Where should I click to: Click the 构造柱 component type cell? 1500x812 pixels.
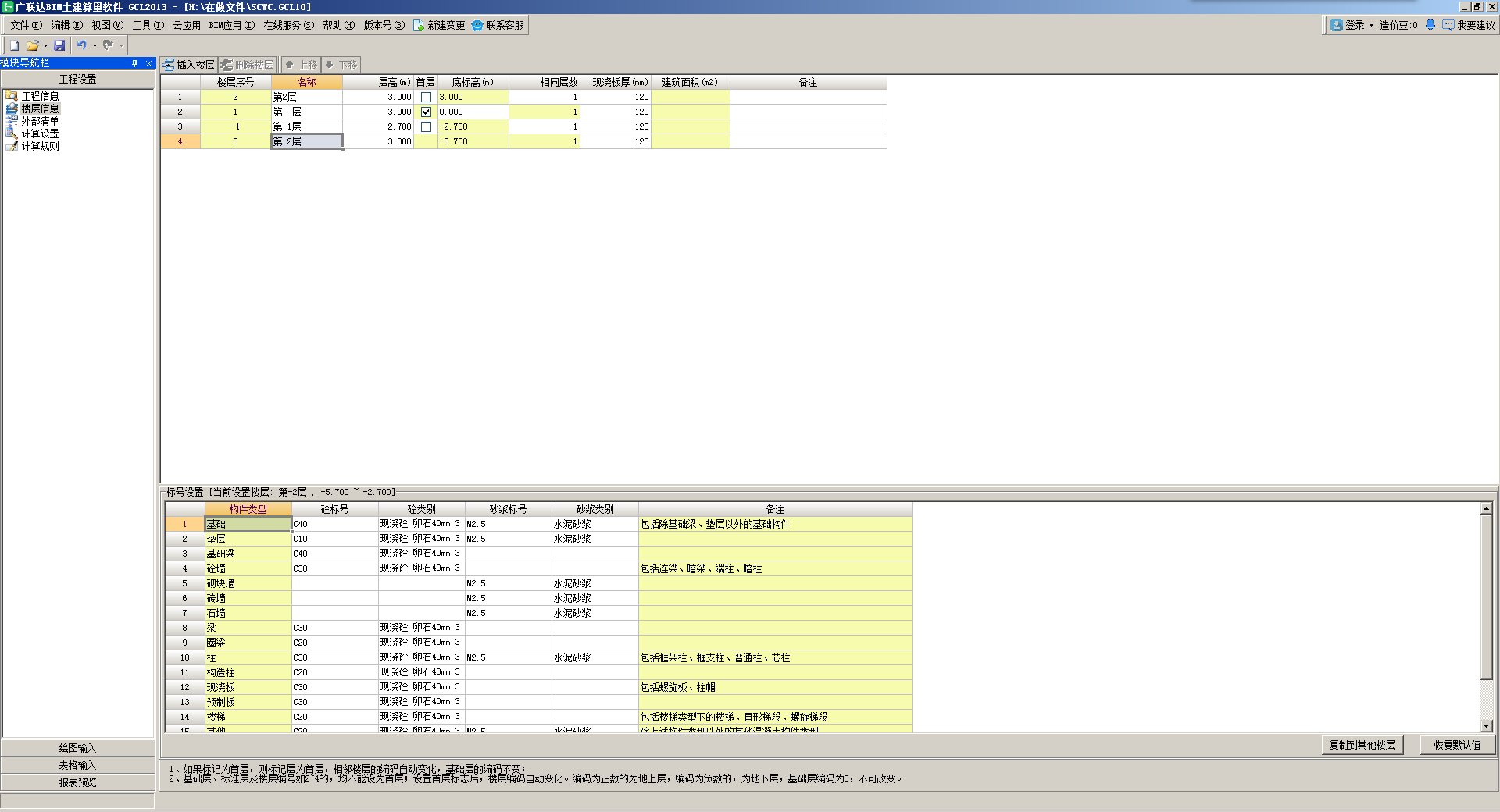[248, 672]
